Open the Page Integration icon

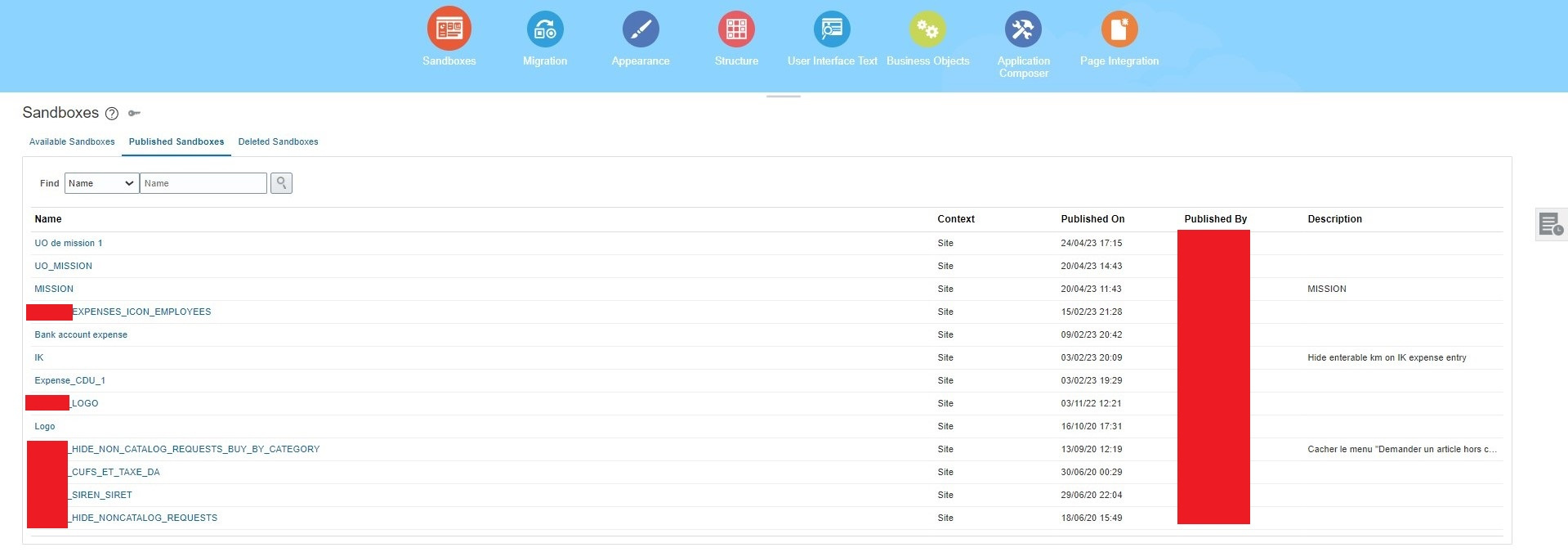coord(1119,29)
